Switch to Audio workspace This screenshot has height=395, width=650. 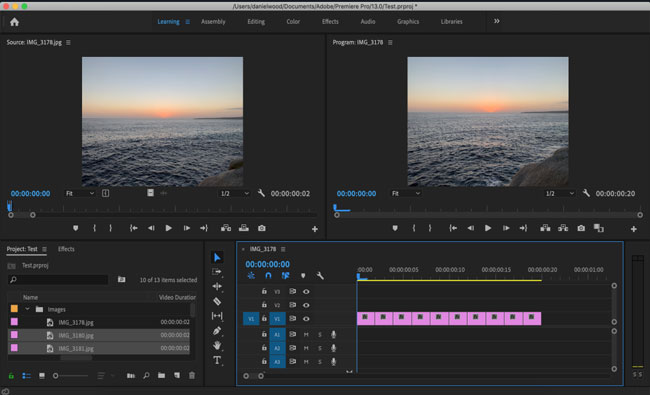[x=368, y=22]
